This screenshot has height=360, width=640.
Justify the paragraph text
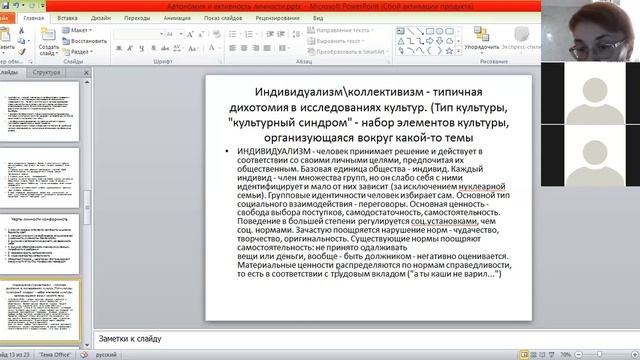click(267, 48)
